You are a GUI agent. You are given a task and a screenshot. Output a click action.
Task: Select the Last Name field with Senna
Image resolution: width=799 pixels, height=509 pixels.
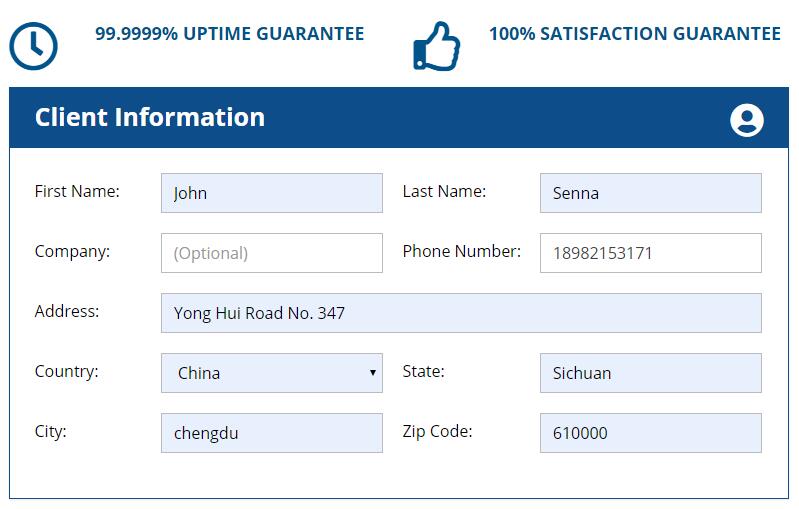coord(651,193)
